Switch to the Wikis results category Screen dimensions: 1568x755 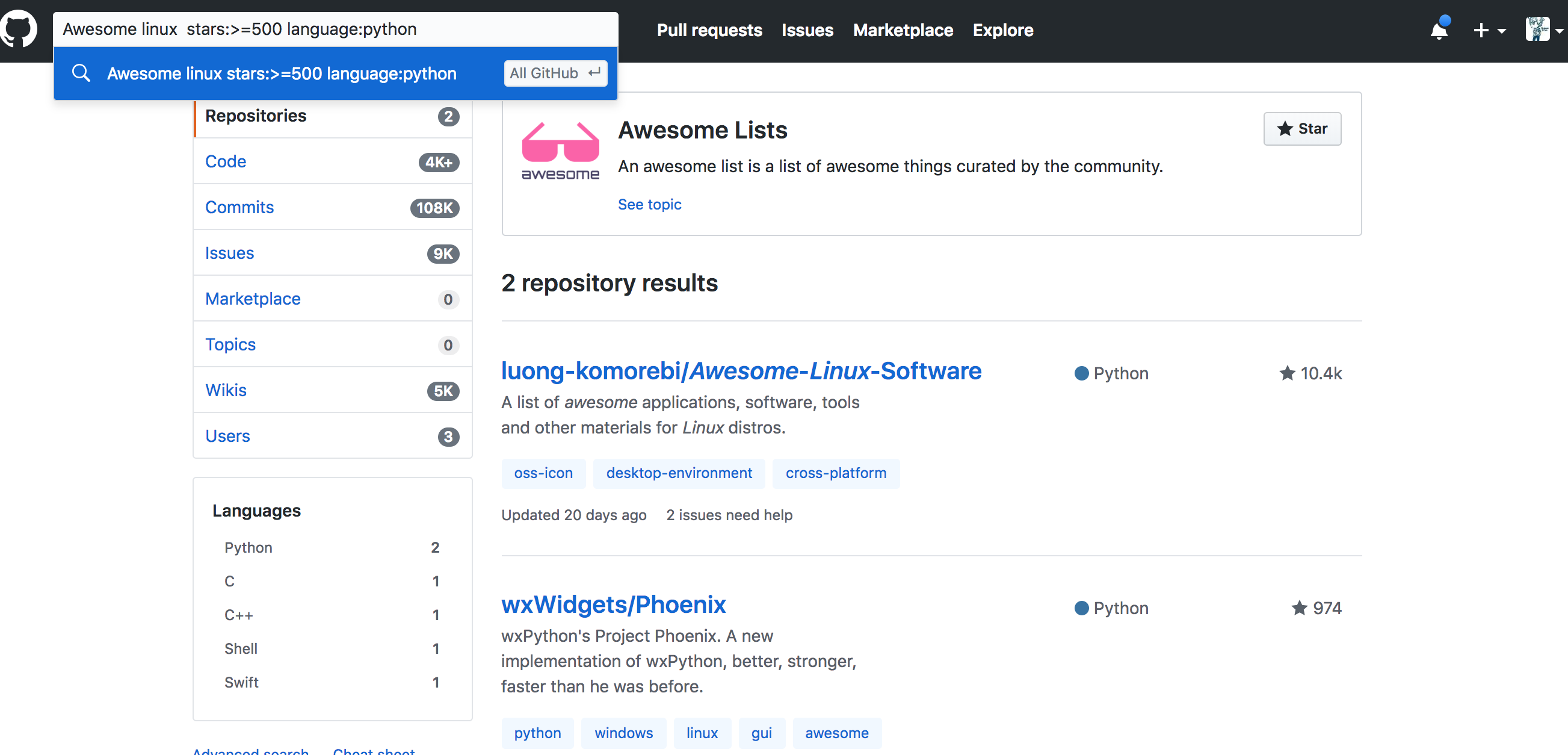(226, 390)
